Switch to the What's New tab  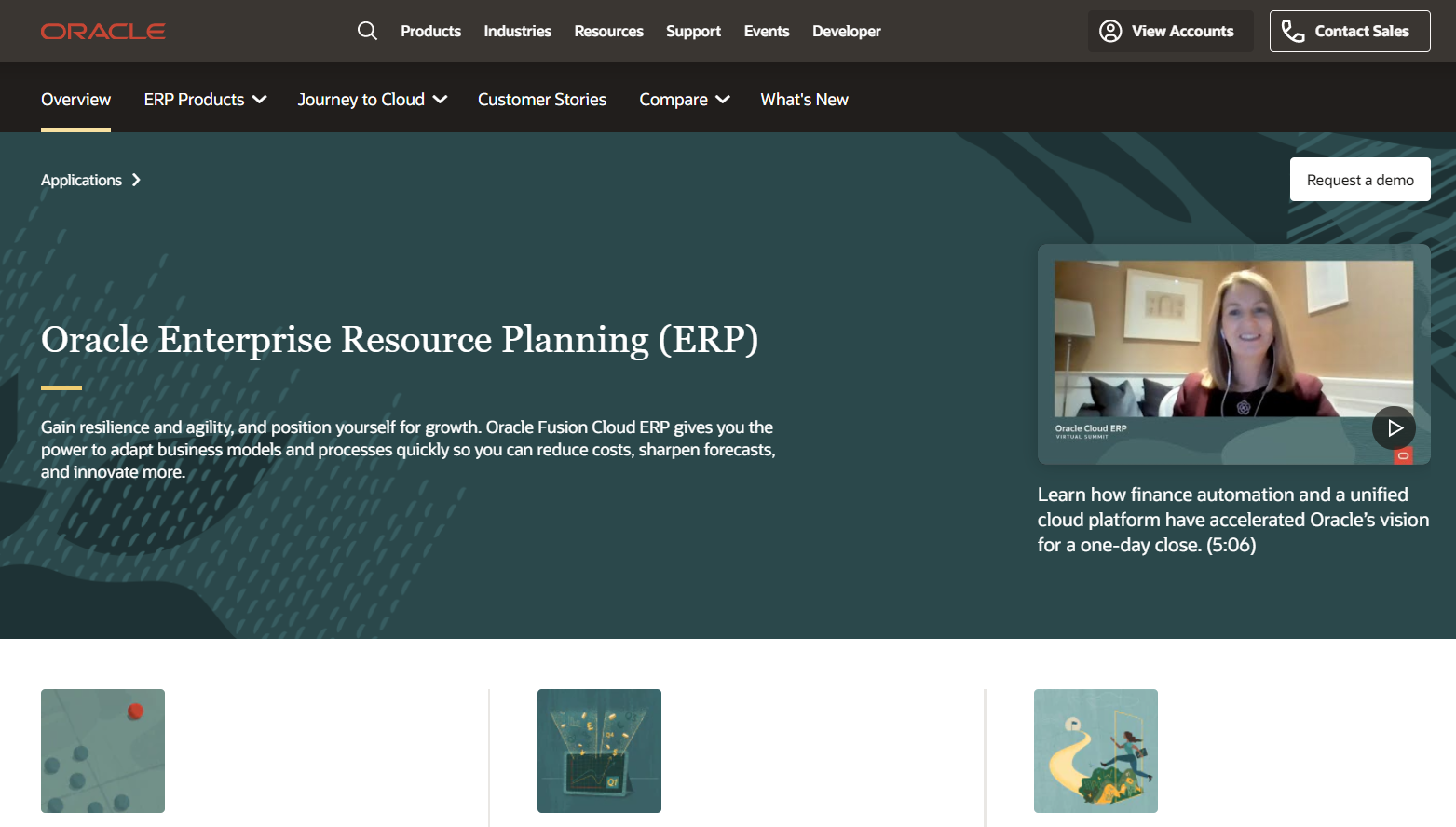[805, 100]
